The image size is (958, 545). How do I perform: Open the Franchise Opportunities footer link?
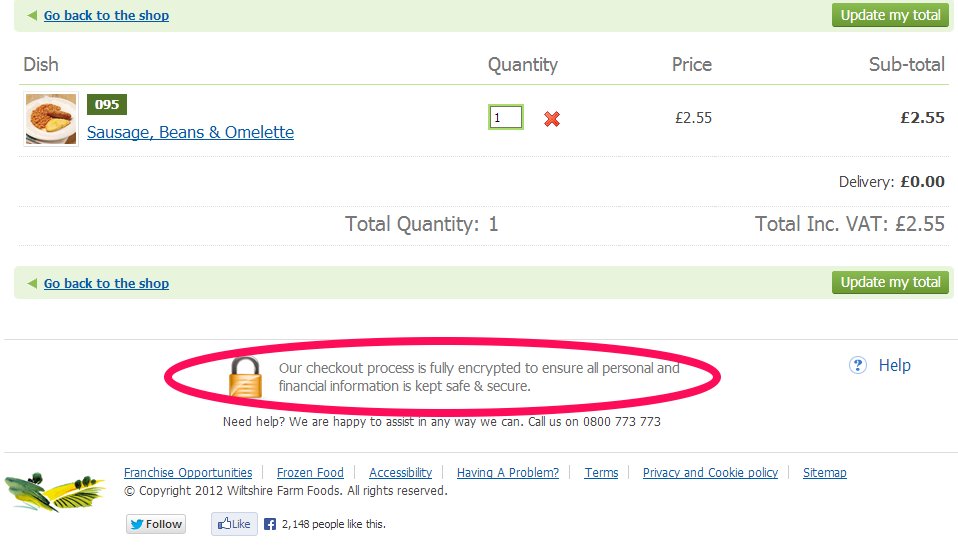pos(188,472)
